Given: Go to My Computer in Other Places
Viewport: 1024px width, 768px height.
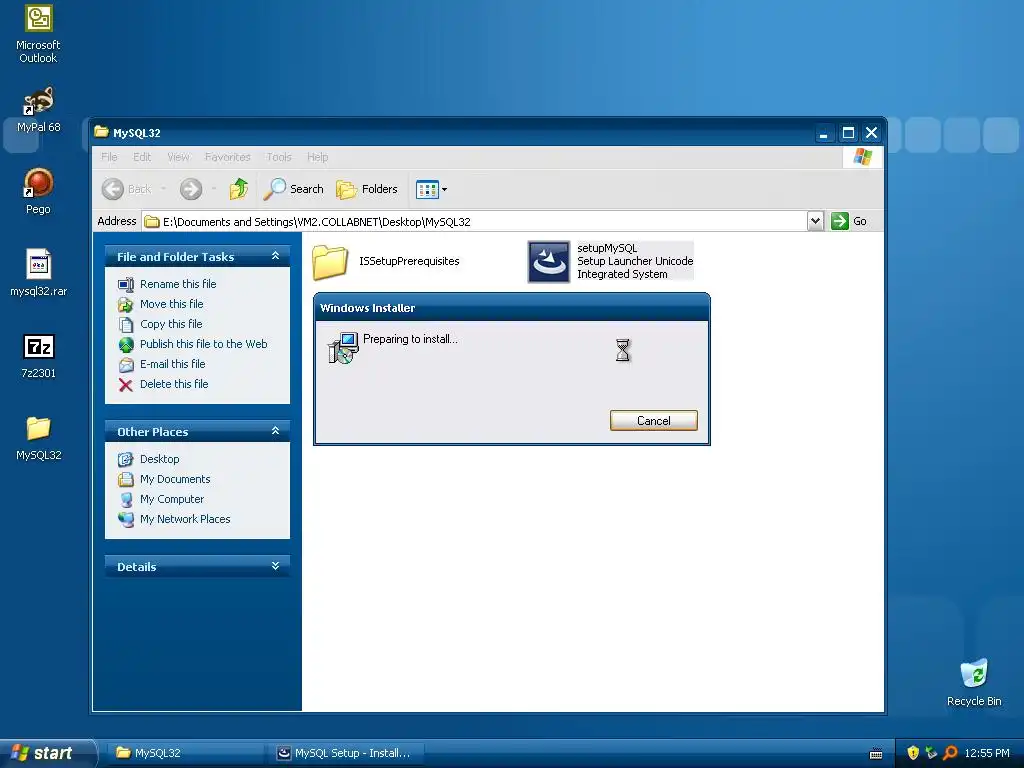Looking at the screenshot, I should [x=172, y=499].
